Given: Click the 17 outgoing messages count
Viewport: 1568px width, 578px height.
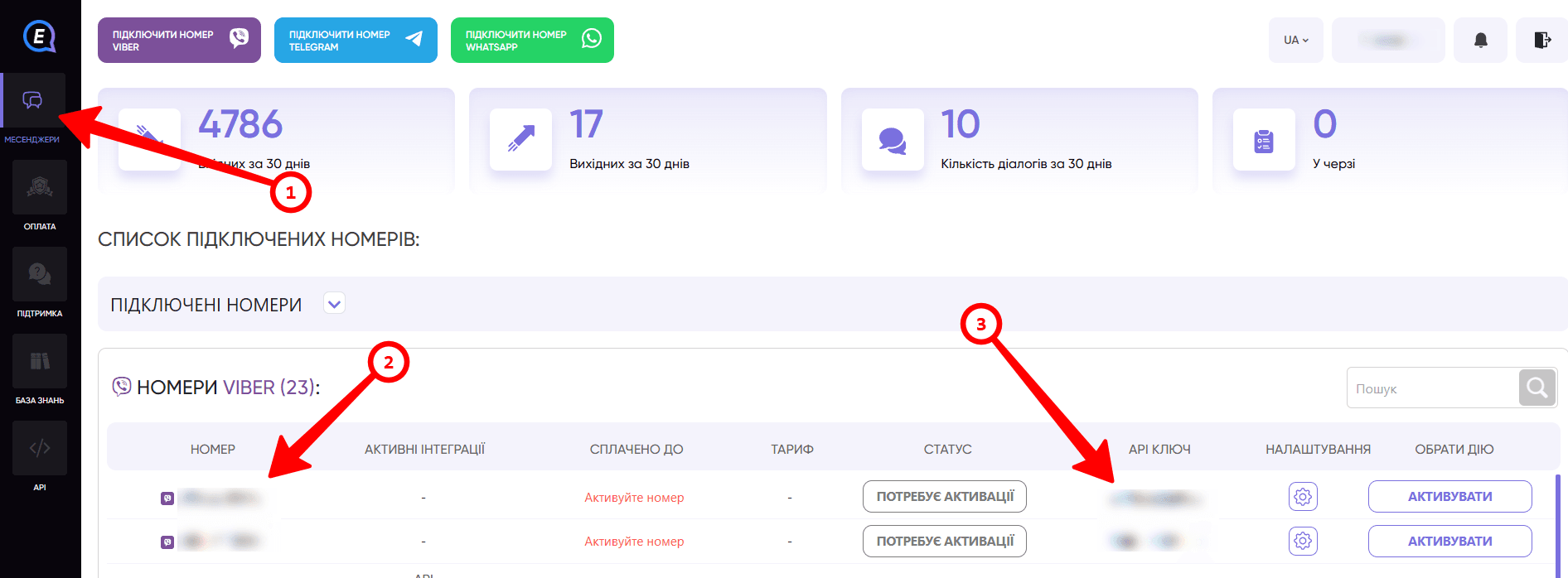Looking at the screenshot, I should (587, 124).
